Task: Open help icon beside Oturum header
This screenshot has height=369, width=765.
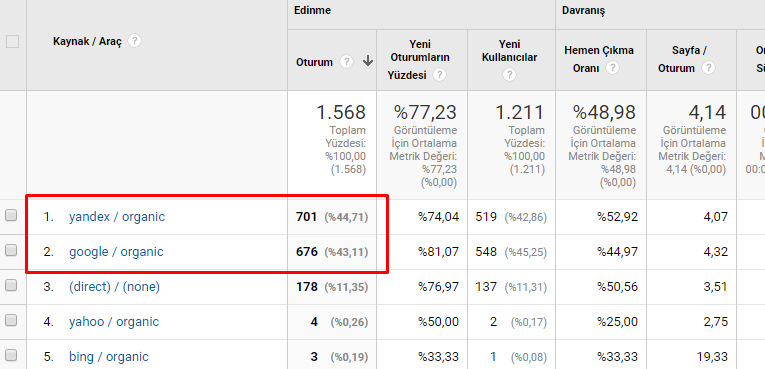Action: [346, 62]
